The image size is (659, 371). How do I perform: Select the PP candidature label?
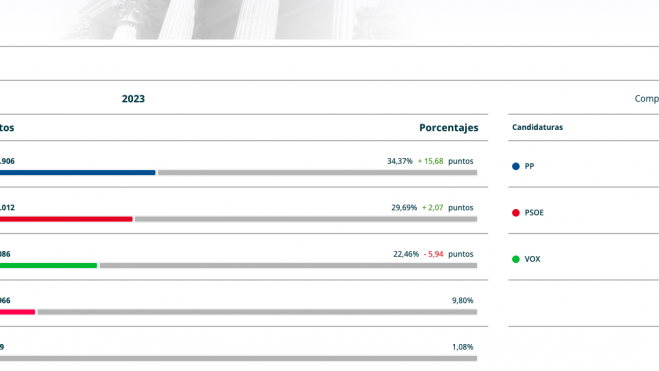(x=529, y=166)
